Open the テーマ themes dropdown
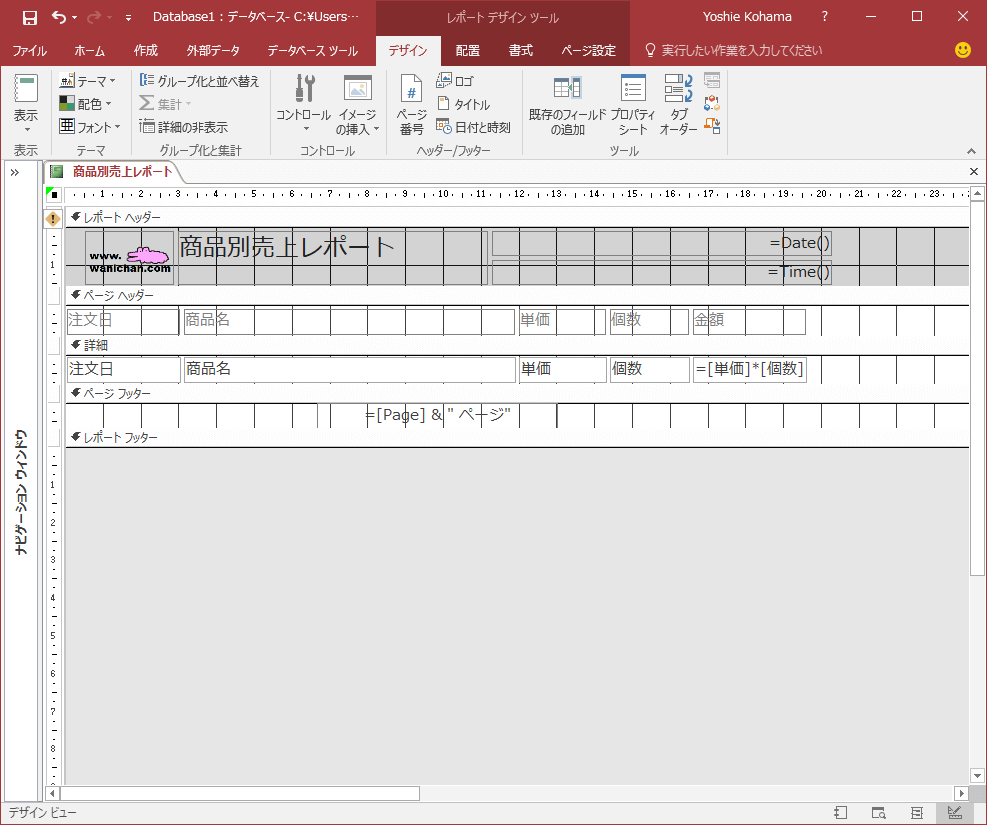 87,81
